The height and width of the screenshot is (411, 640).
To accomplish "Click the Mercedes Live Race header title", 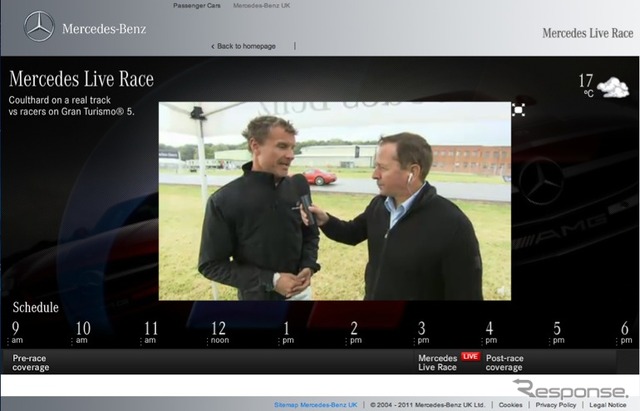I will click(588, 33).
